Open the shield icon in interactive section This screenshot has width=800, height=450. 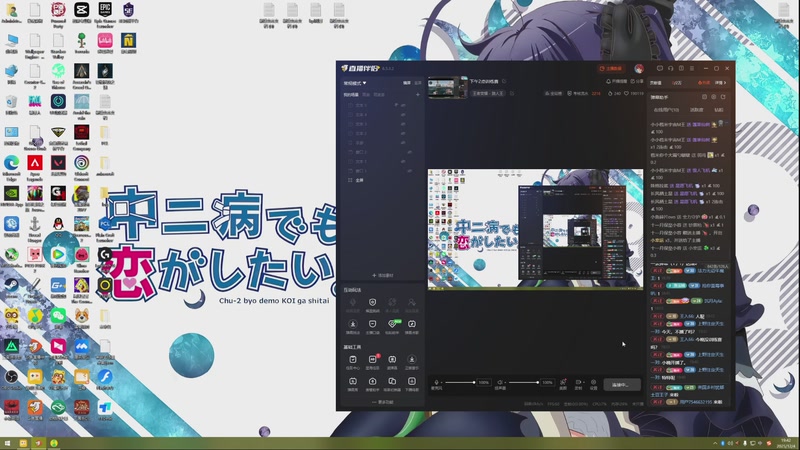coord(372,305)
